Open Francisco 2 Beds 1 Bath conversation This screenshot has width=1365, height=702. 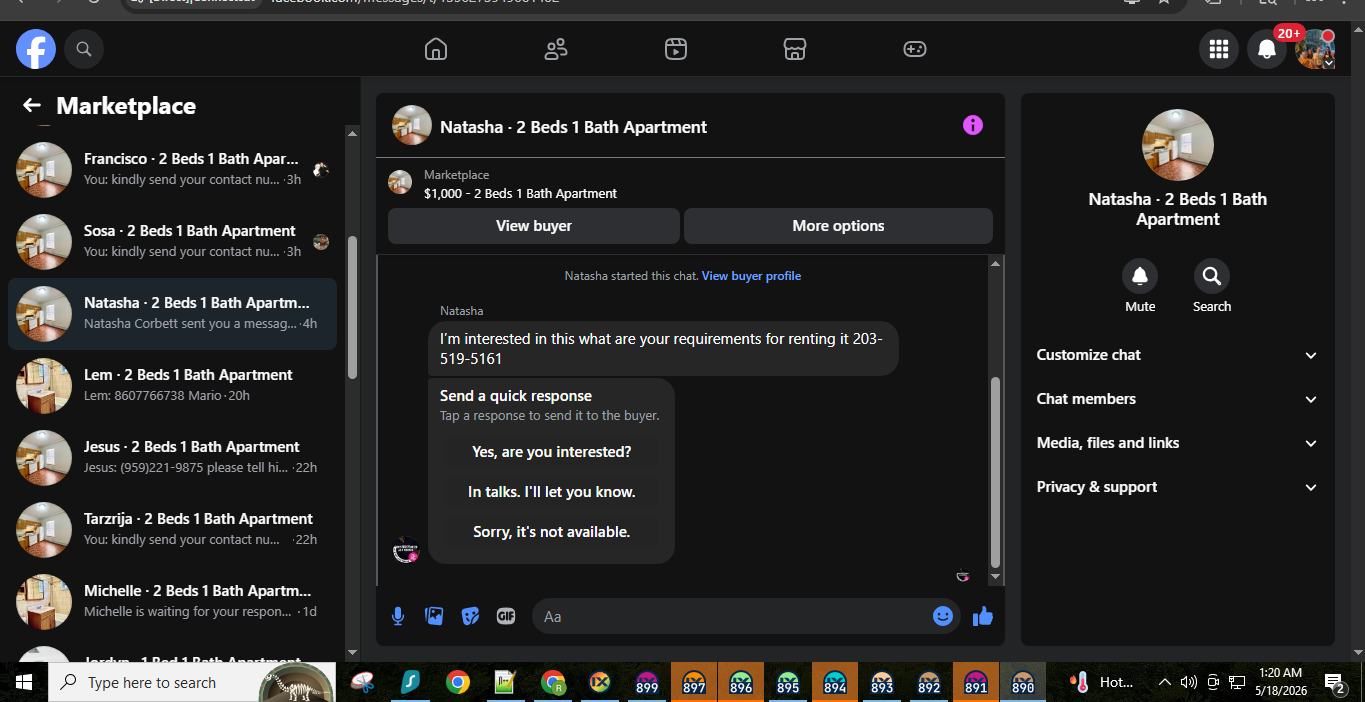pyautogui.click(x=172, y=170)
